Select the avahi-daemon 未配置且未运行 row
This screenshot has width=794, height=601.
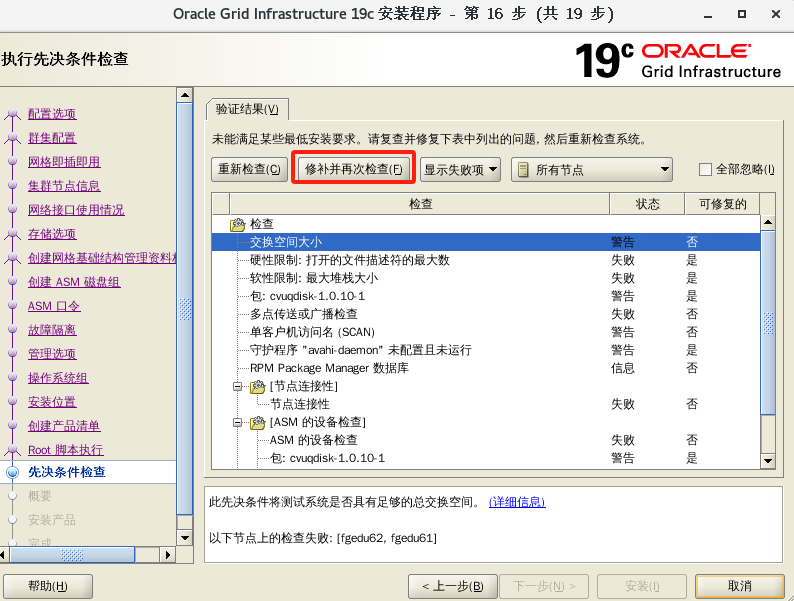486,350
